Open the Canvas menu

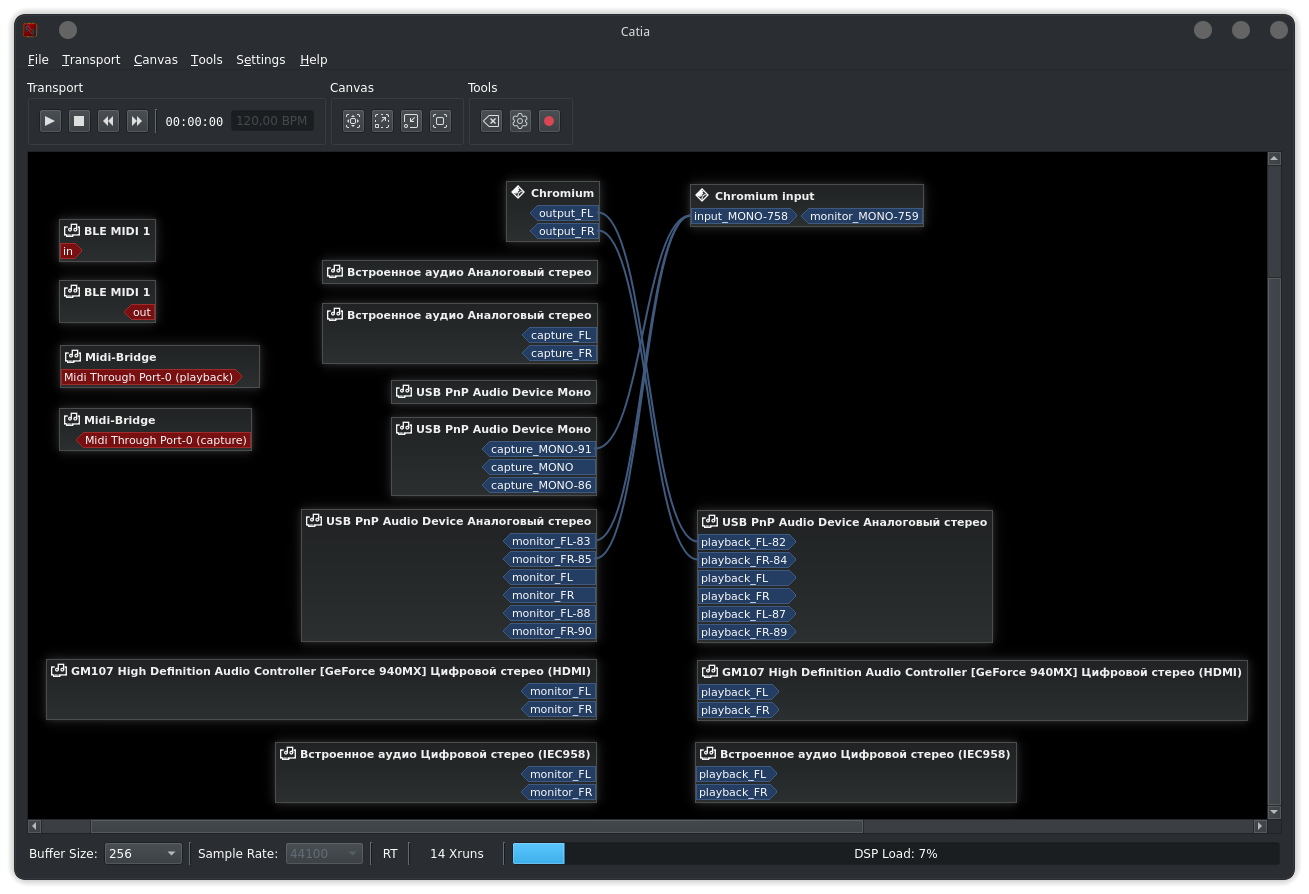click(x=155, y=60)
